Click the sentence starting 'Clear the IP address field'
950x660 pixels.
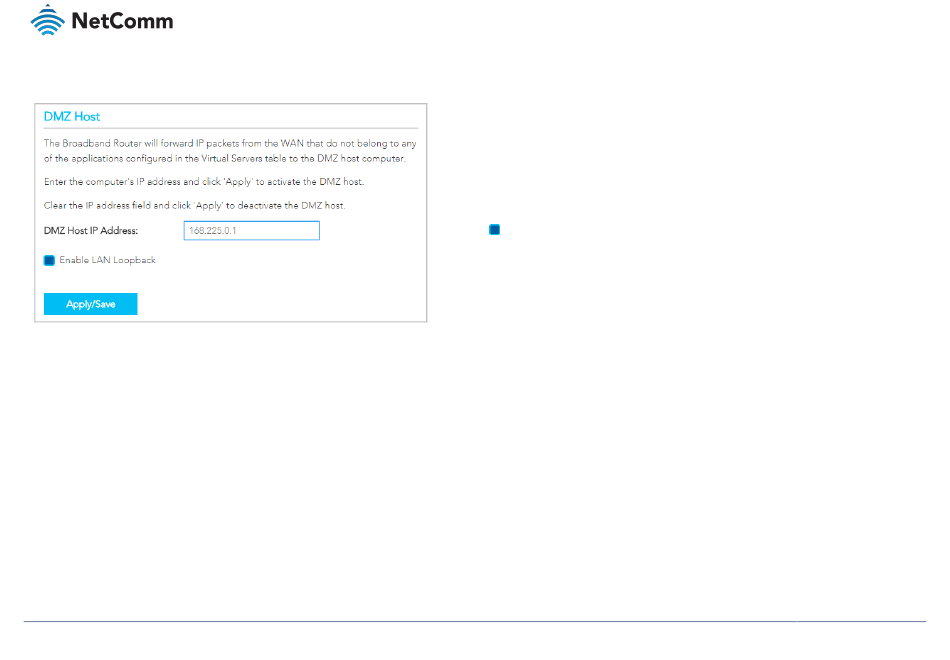pos(194,205)
